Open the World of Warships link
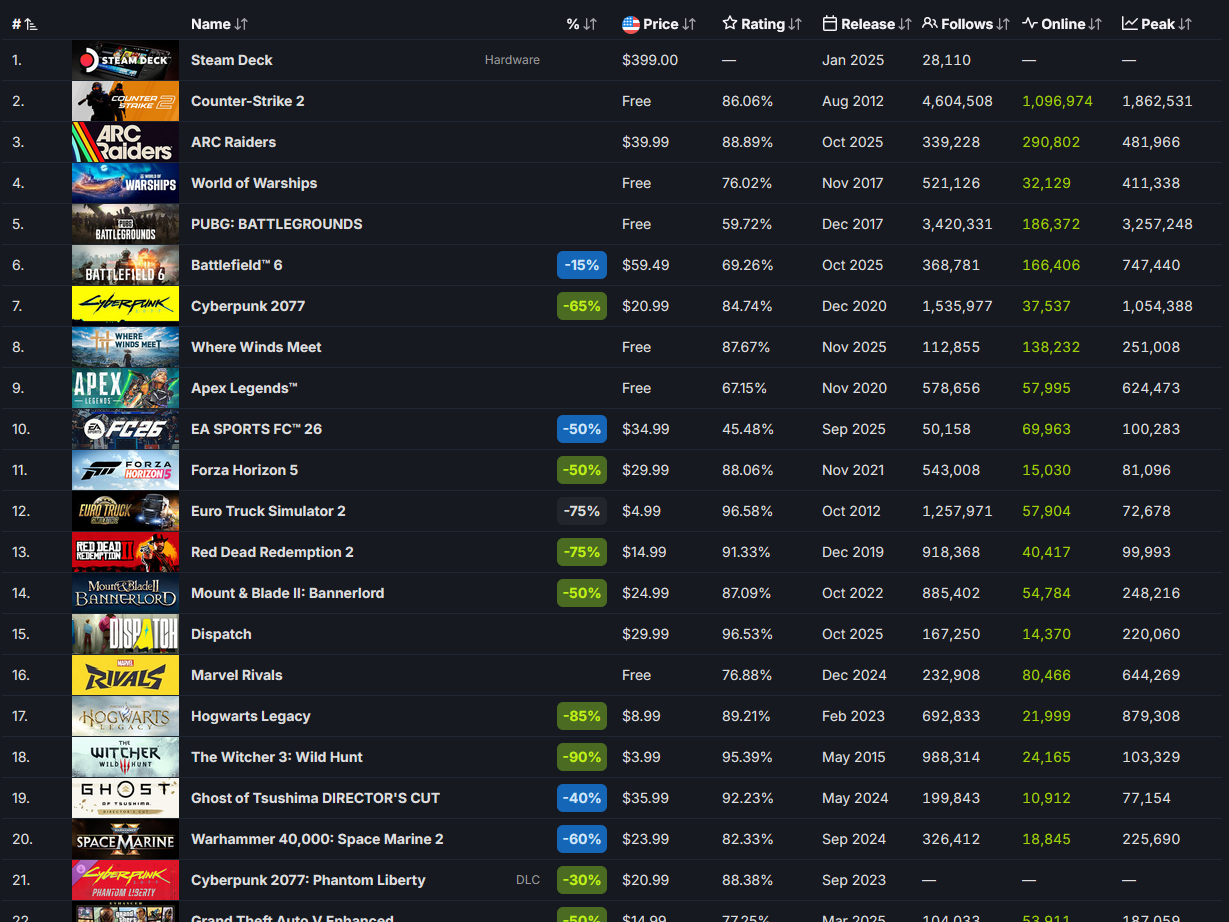This screenshot has height=922, width=1229. click(254, 183)
